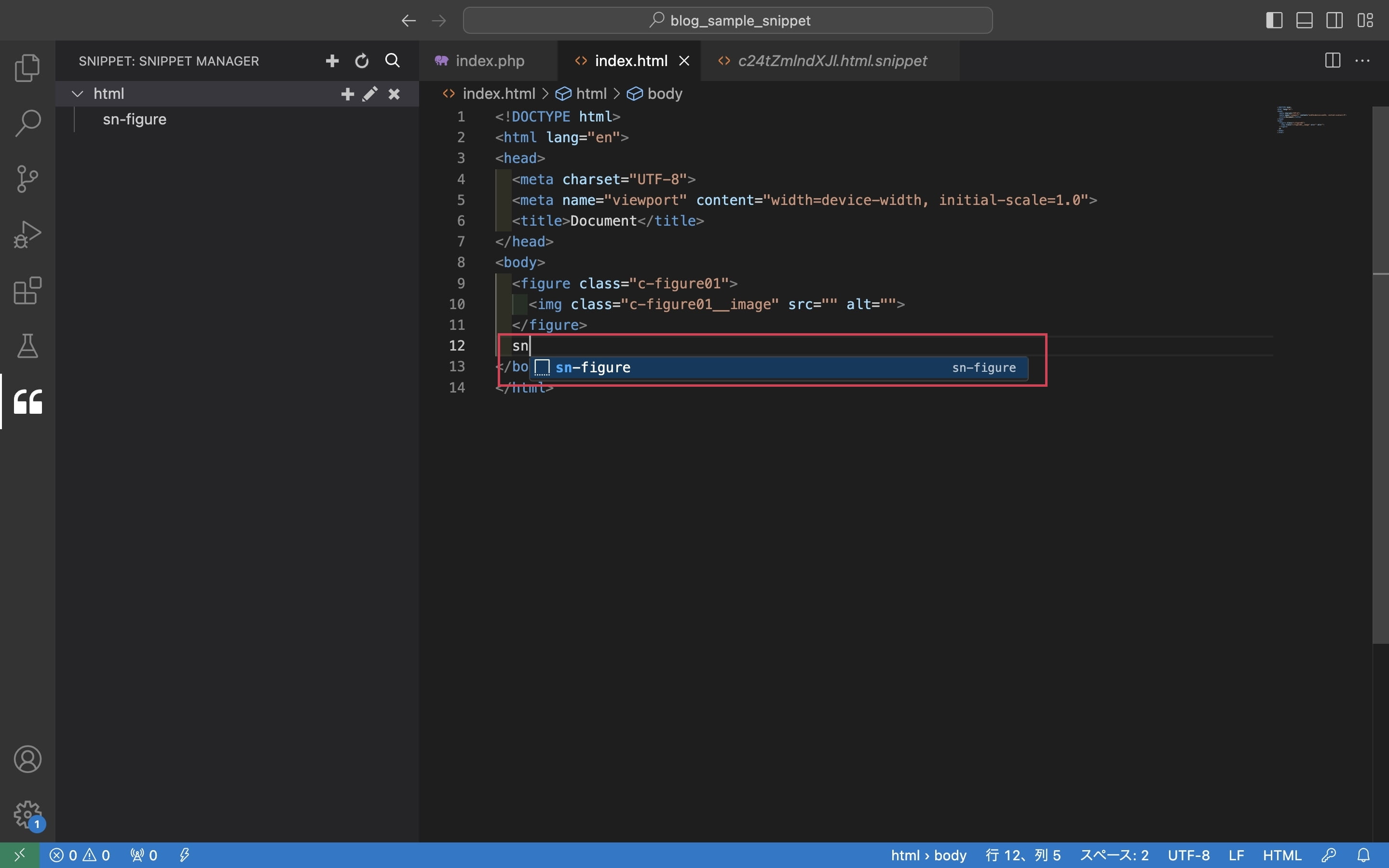This screenshot has width=1389, height=868.
Task: Toggle primary side bar visibility
Action: [1274, 21]
